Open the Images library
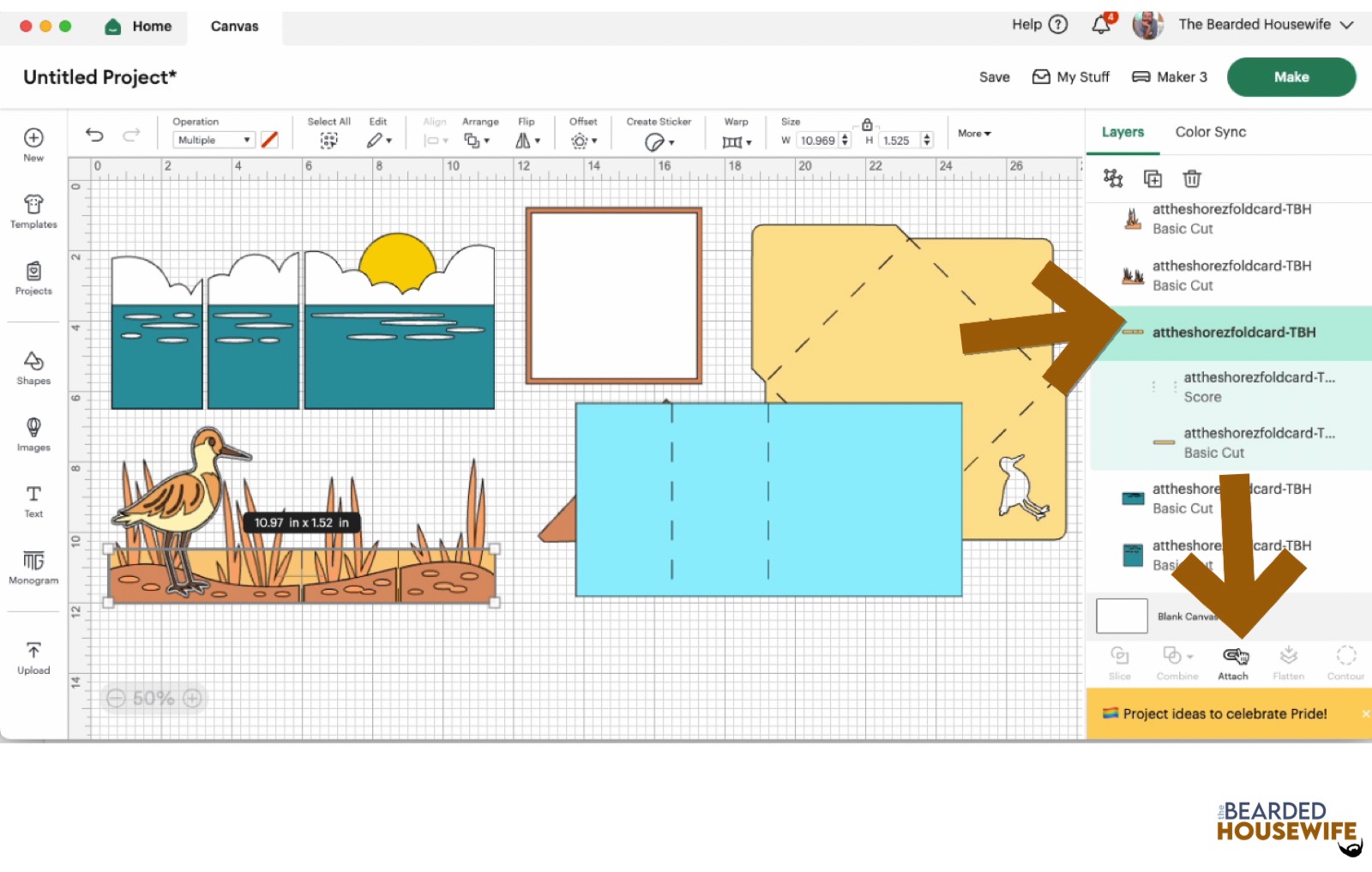 pyautogui.click(x=33, y=434)
